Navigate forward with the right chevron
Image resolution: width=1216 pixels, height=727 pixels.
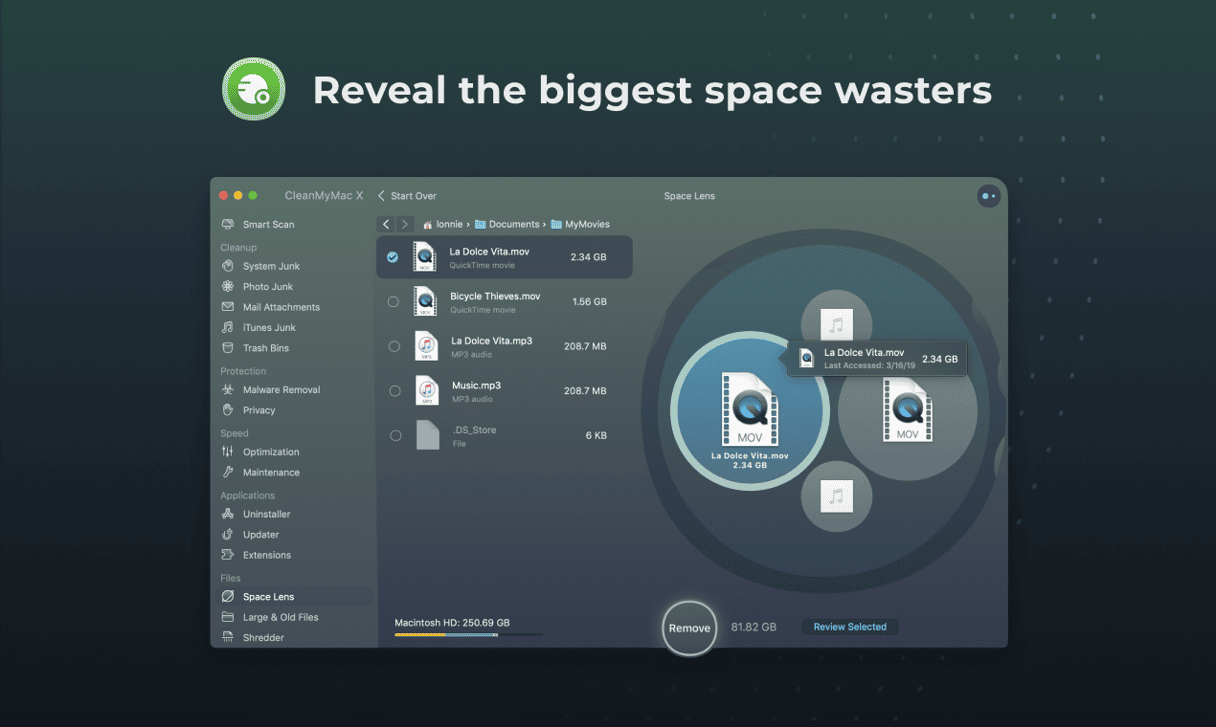point(404,225)
